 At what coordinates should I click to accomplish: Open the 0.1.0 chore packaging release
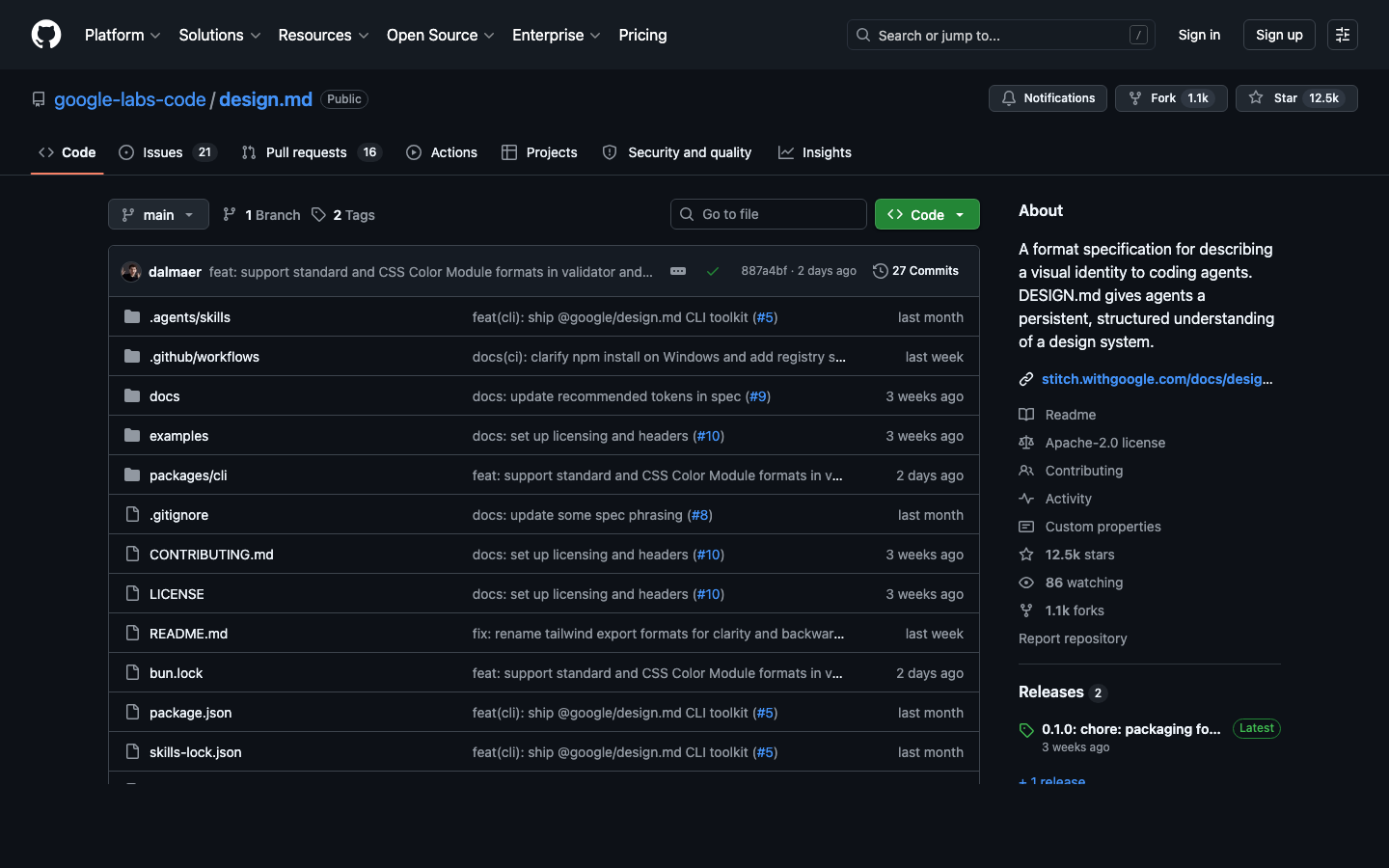tap(1131, 729)
